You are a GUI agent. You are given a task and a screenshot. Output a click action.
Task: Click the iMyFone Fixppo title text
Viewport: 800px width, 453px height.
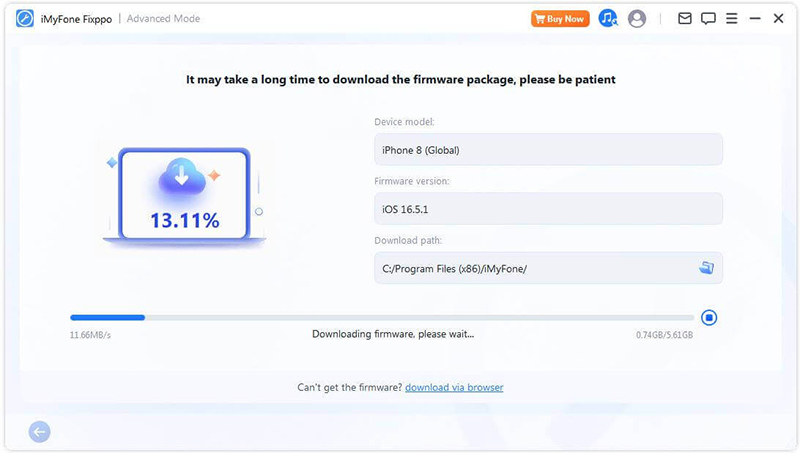(76, 19)
